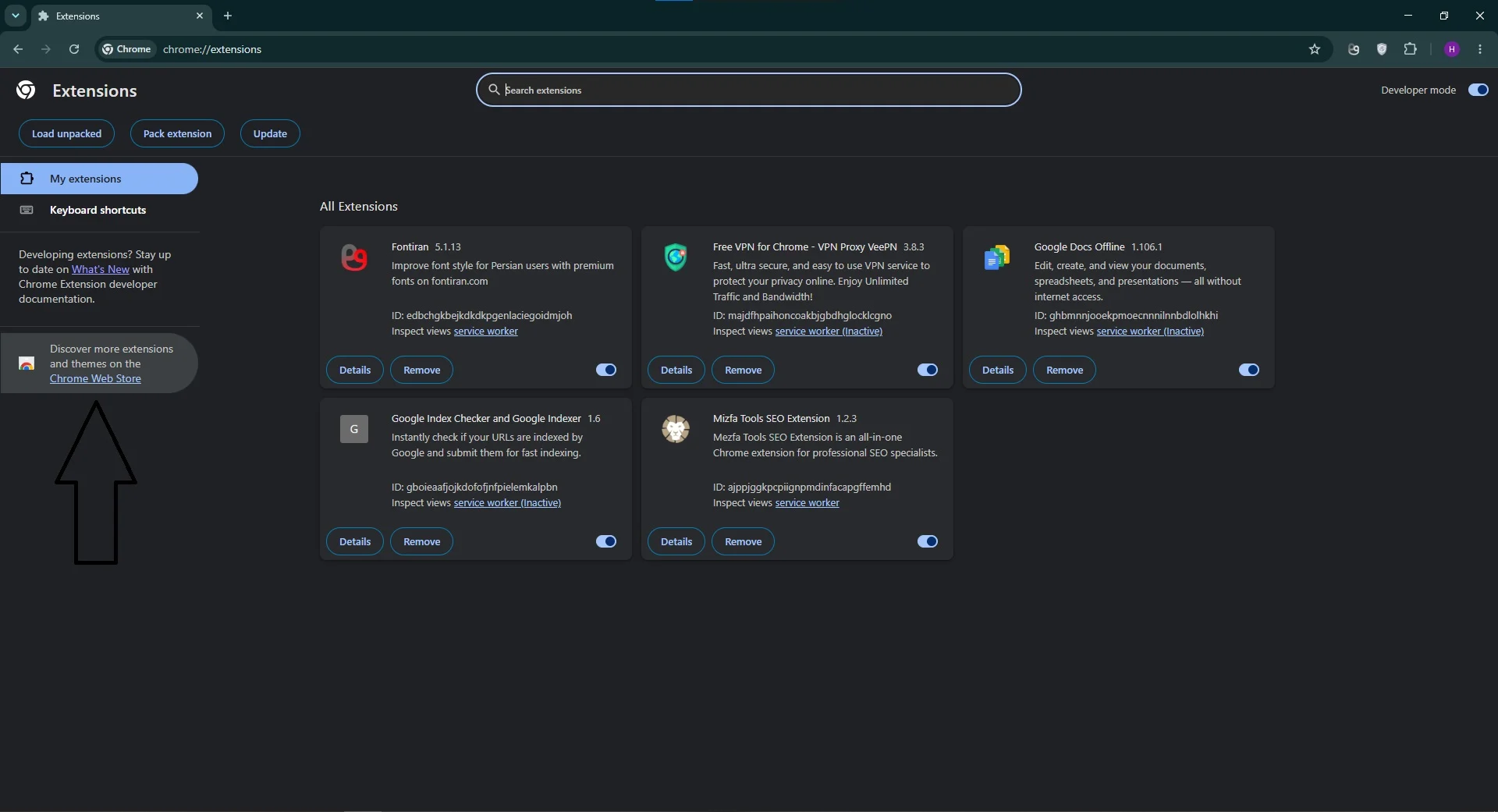
Task: Select the Extensions browser tab
Action: tap(121, 16)
